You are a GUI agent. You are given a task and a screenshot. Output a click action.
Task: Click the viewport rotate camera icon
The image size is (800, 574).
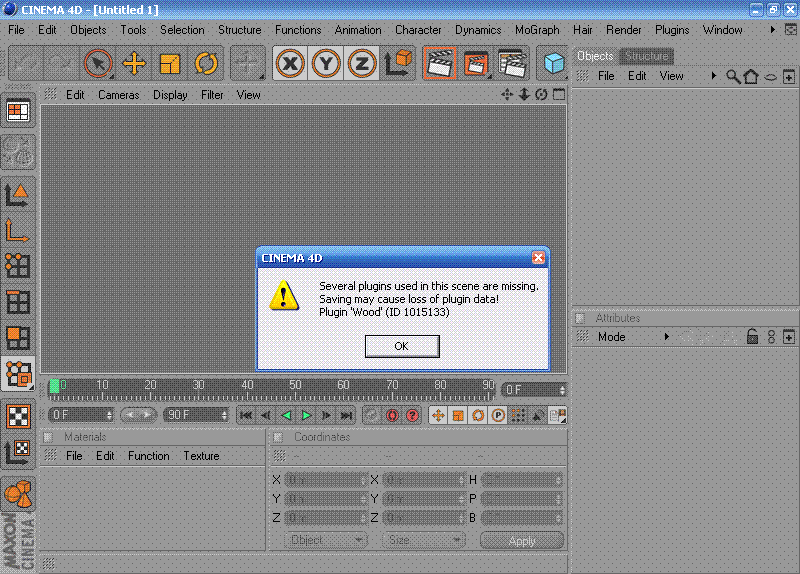541,94
